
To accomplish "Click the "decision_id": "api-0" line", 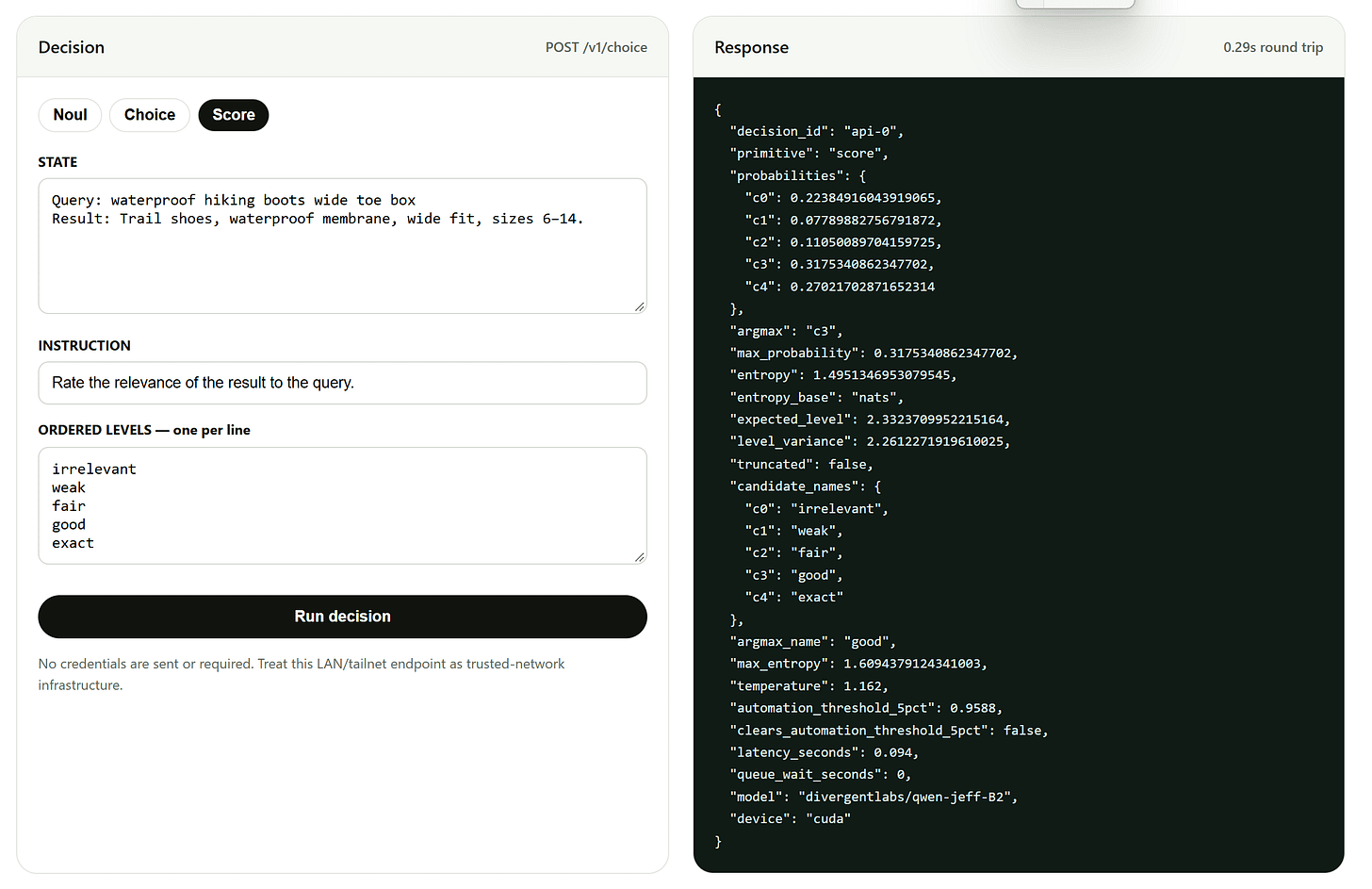I will pyautogui.click(x=816, y=132).
